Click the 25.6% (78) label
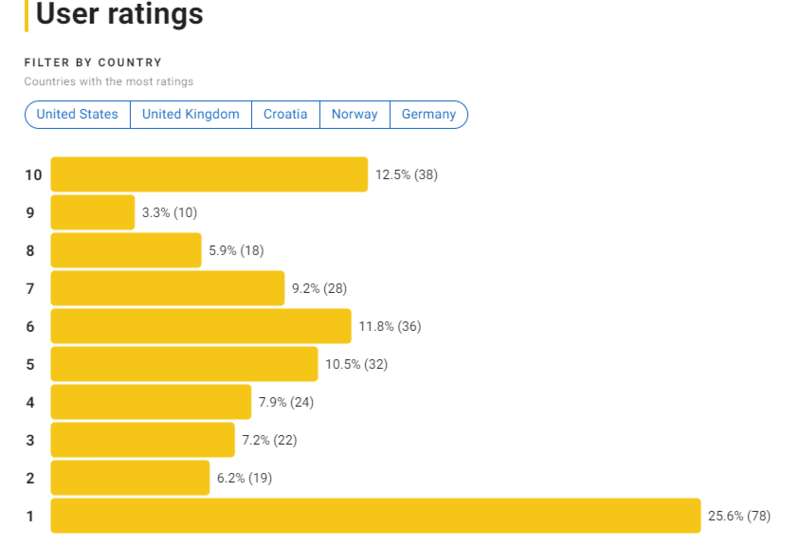 [739, 516]
